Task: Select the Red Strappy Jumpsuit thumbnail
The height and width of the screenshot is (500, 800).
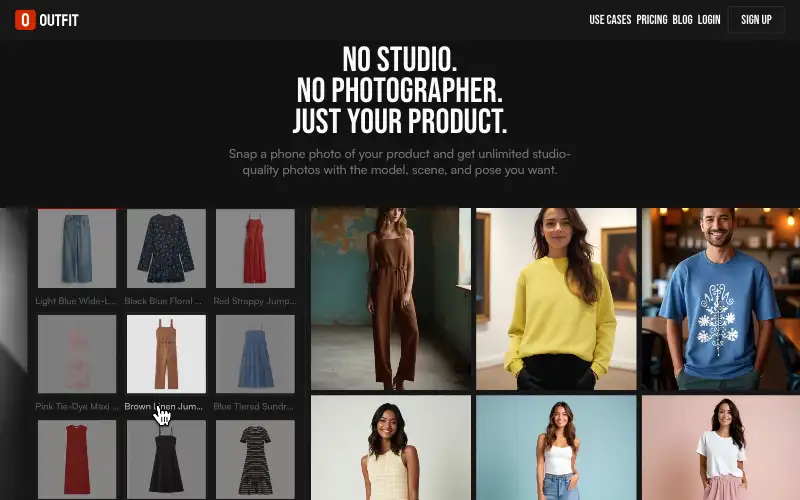Action: click(255, 248)
